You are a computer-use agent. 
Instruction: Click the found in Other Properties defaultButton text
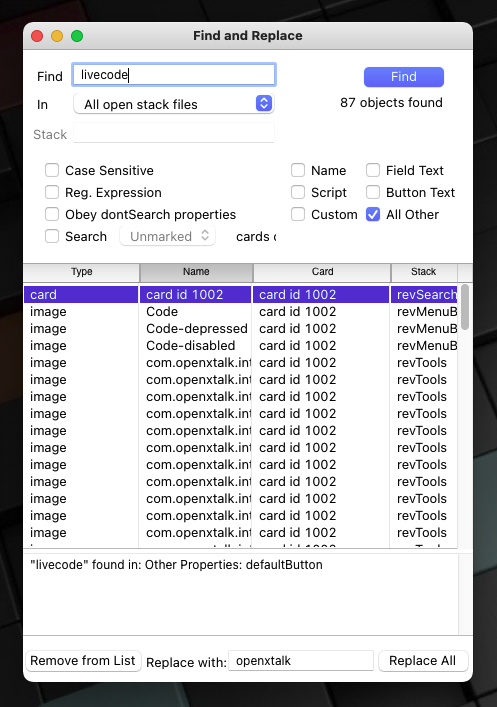pos(176,565)
